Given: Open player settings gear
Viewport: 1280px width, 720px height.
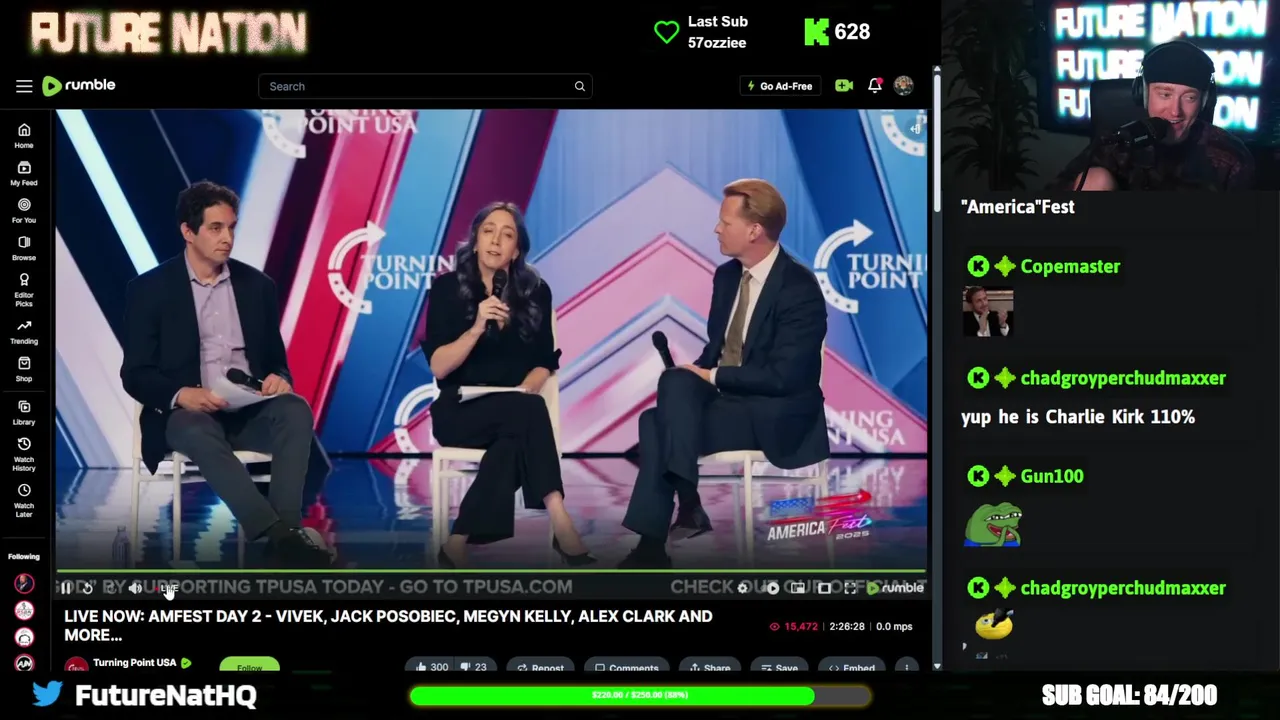Looking at the screenshot, I should (743, 588).
